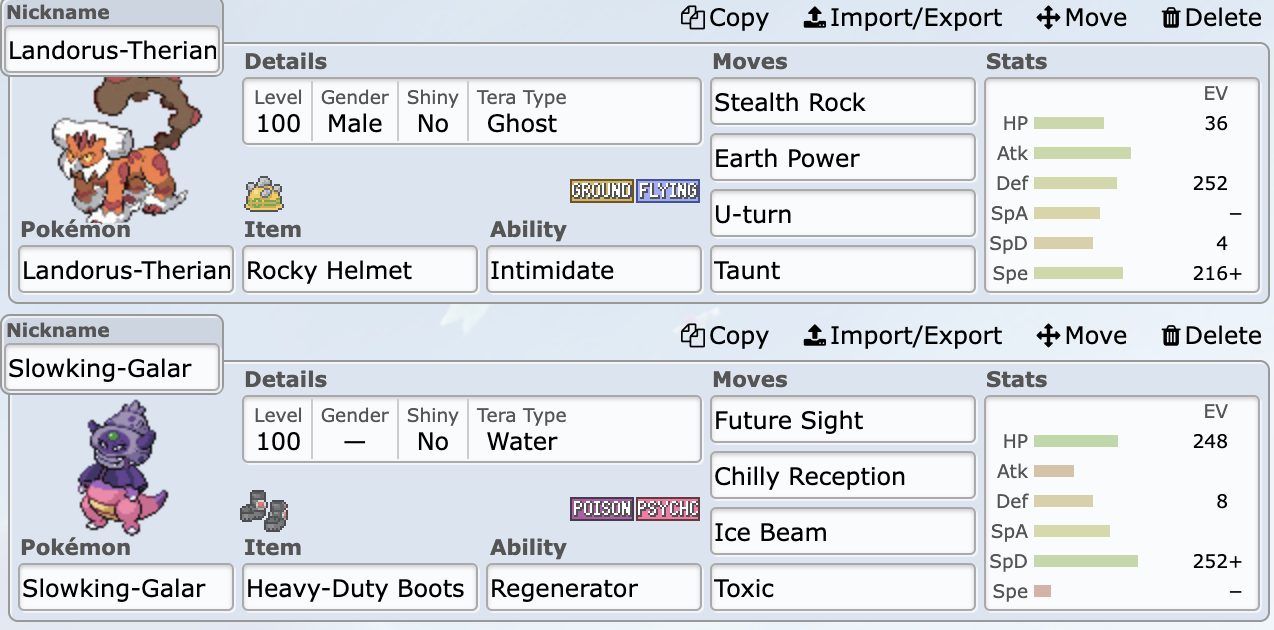Viewport: 1274px width, 630px height.
Task: Click Landorus-Therian Spe stat bar
Action: (1078, 273)
